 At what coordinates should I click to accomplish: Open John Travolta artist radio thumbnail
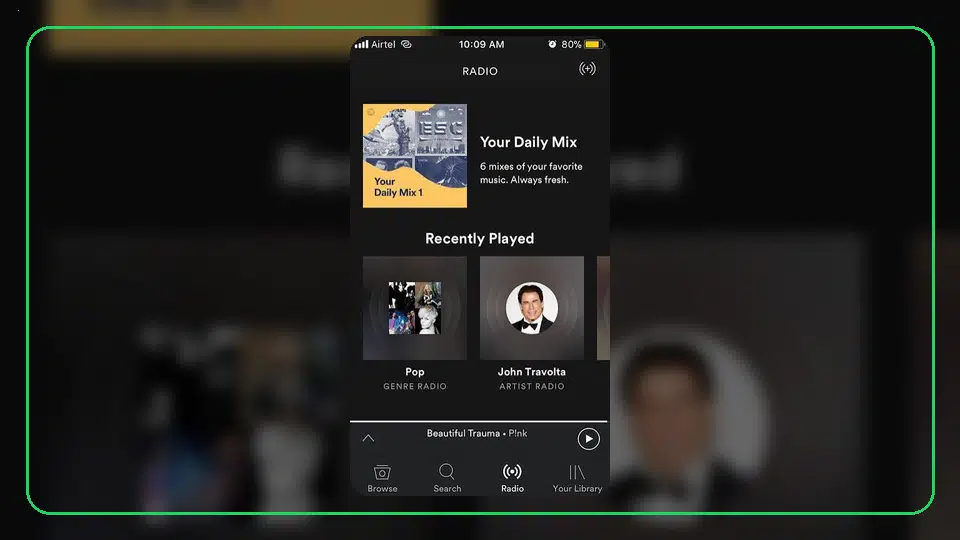(531, 308)
